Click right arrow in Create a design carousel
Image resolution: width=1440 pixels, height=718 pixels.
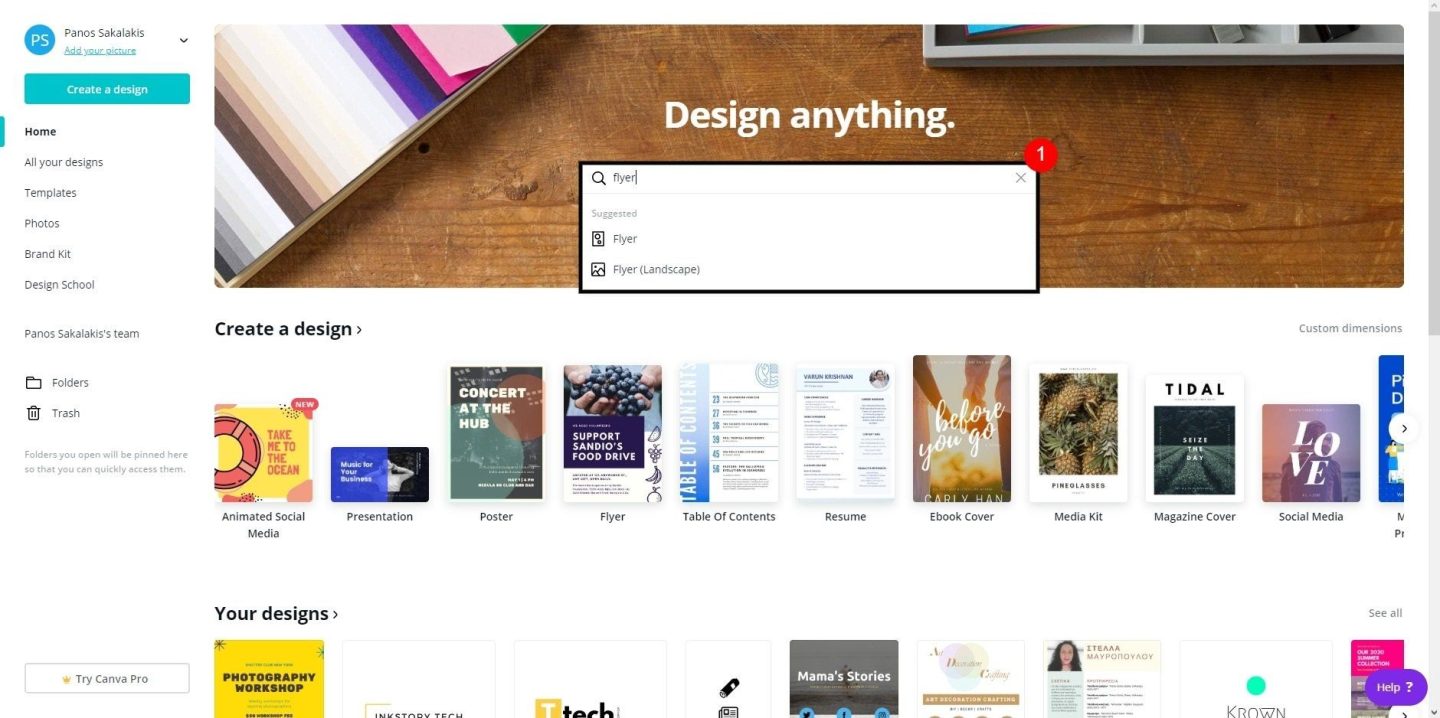pyautogui.click(x=1403, y=428)
